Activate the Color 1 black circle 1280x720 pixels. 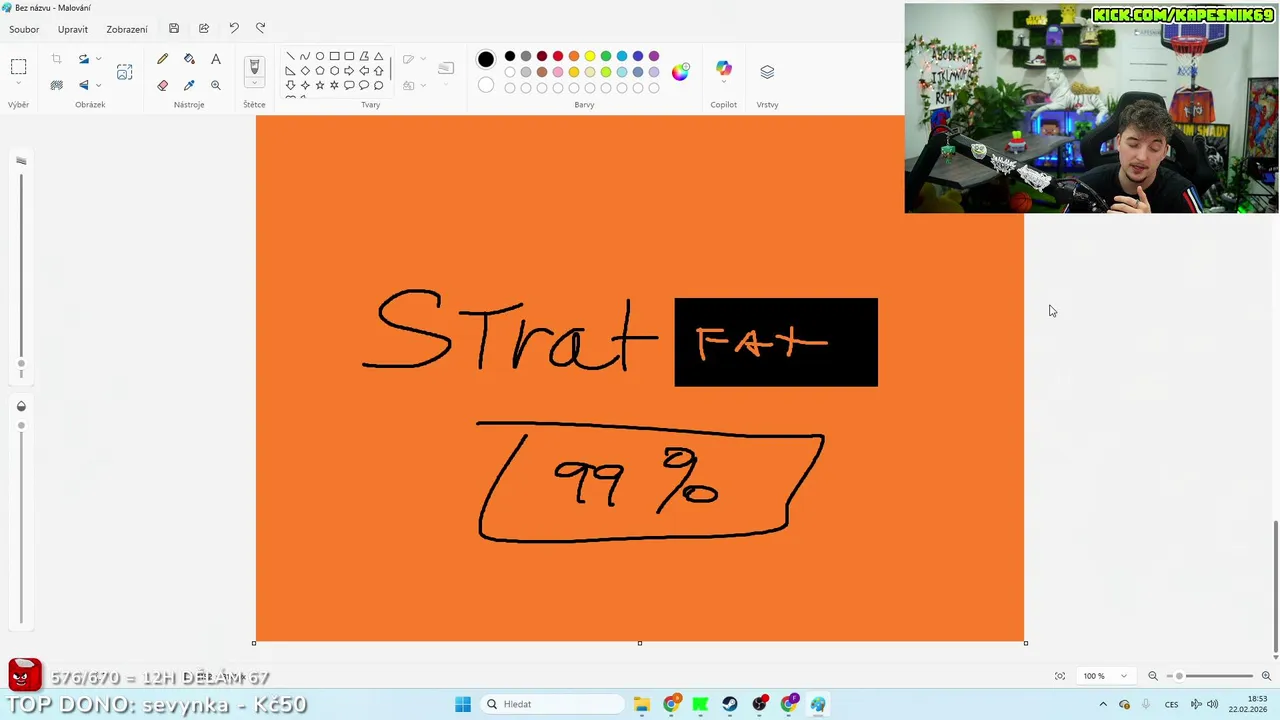click(486, 60)
